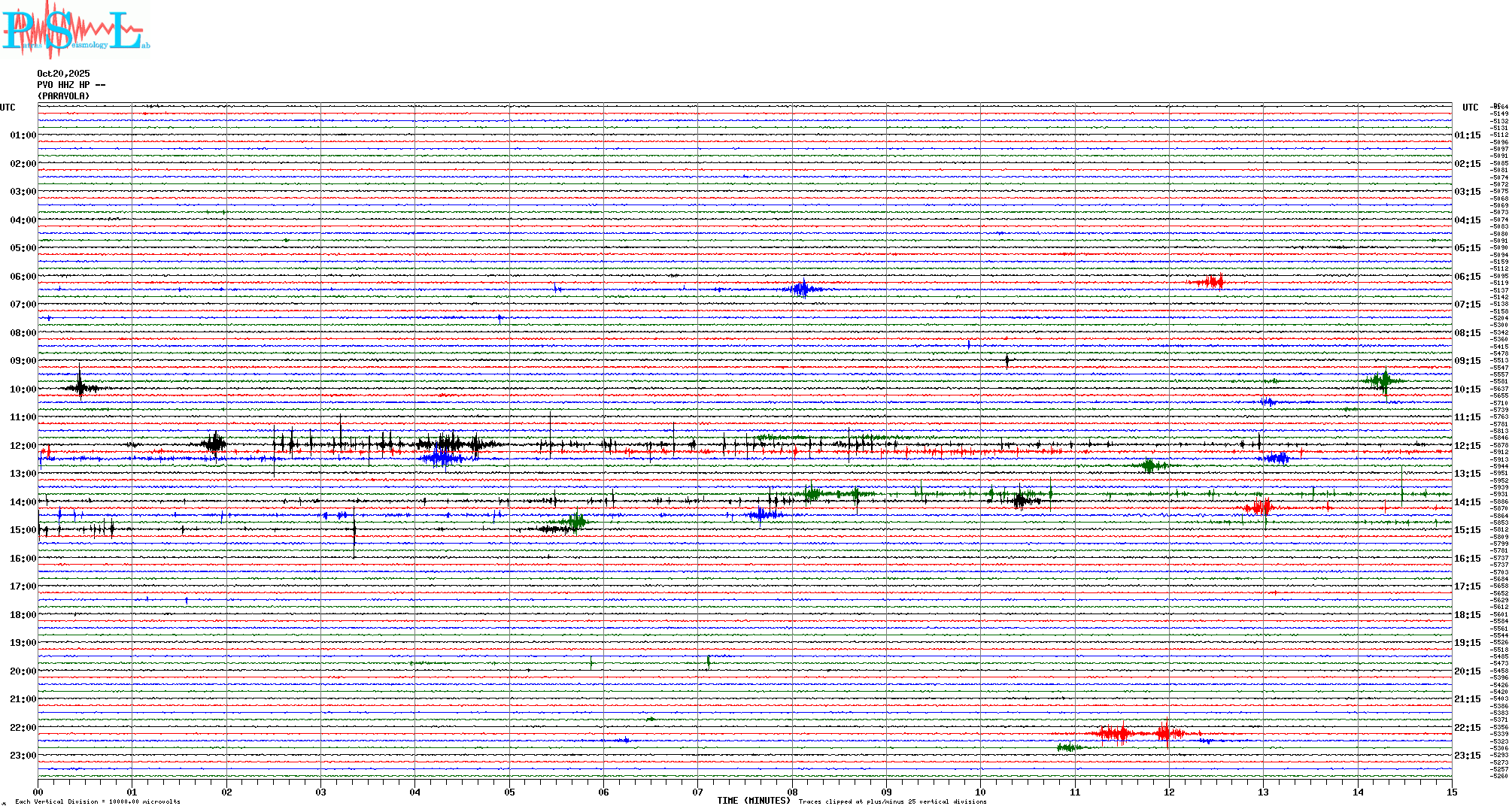This screenshot has width=1512, height=812.
Task: Click the red event near 22:15
Action: pos(1121,733)
